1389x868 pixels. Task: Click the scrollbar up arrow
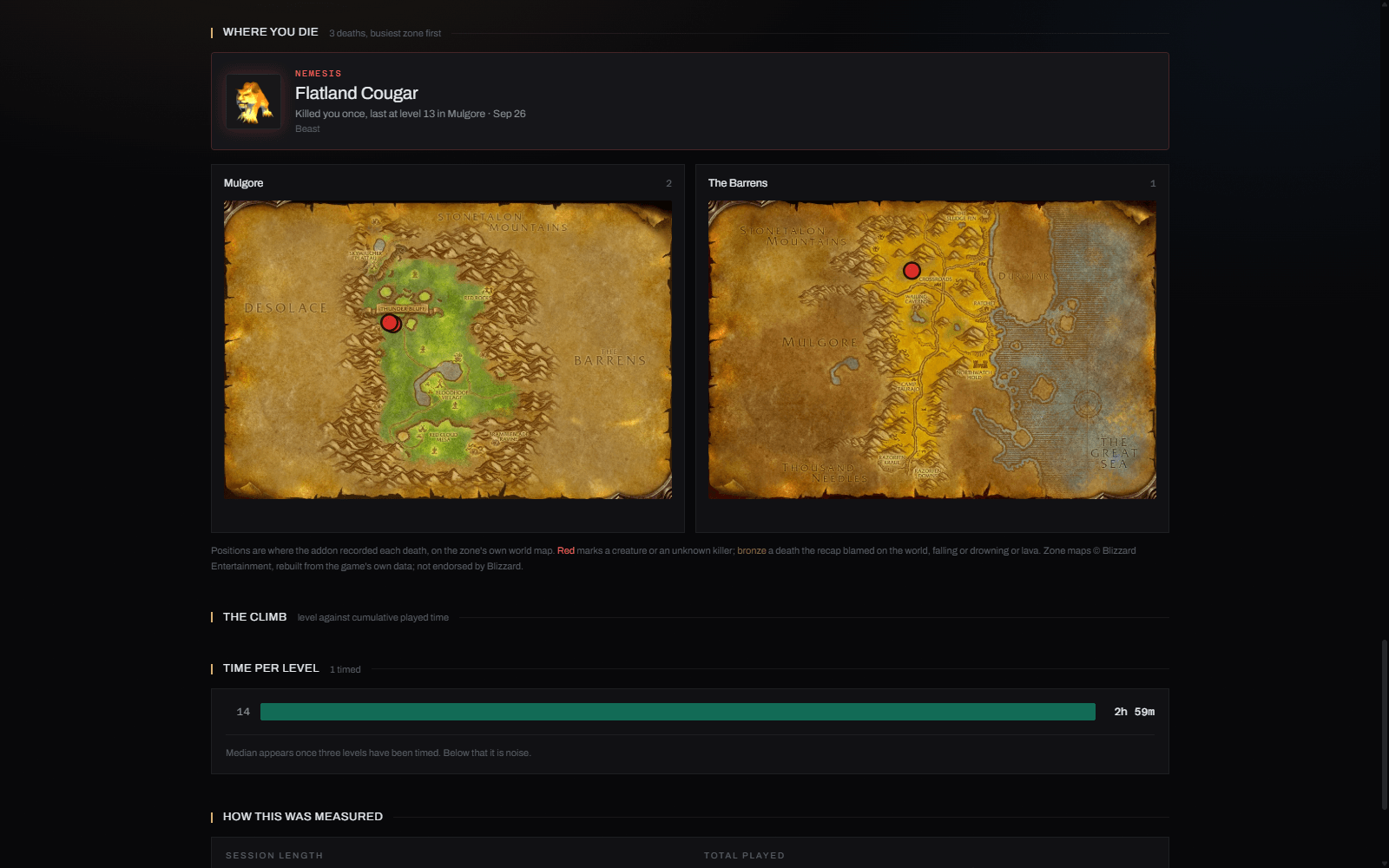(x=1385, y=4)
